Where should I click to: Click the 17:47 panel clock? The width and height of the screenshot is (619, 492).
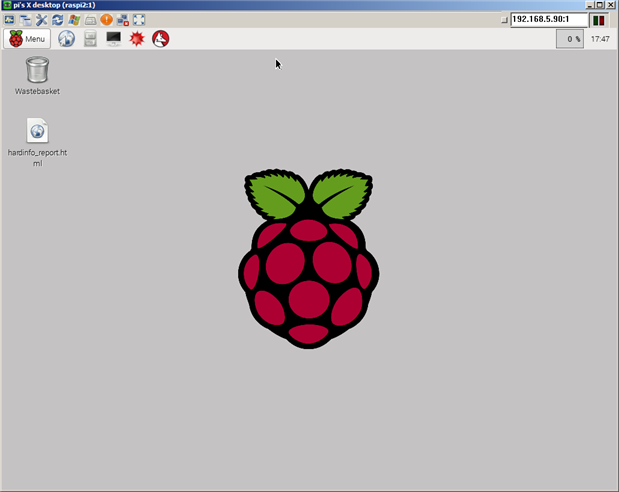pyautogui.click(x=600, y=39)
